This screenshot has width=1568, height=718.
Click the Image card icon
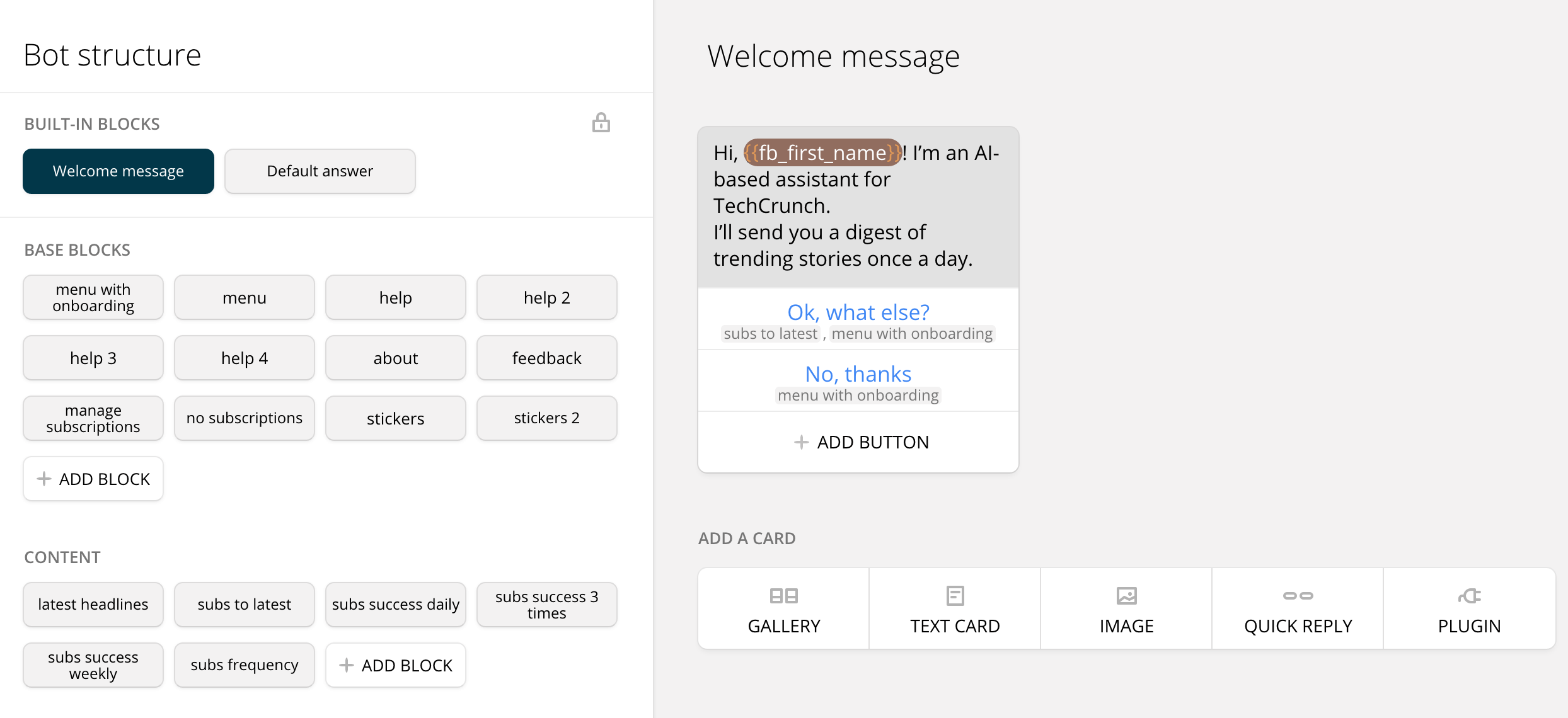coord(1126,595)
